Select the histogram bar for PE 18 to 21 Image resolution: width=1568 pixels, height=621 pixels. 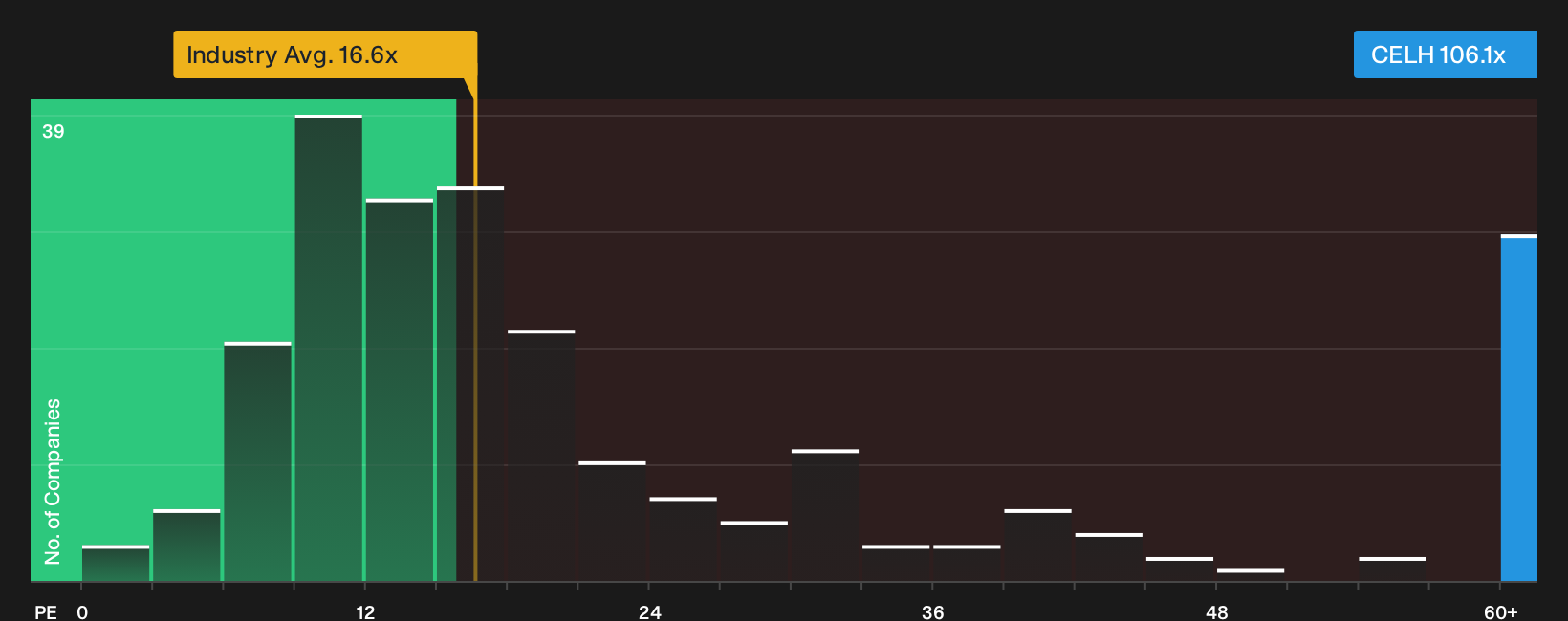tap(541, 456)
